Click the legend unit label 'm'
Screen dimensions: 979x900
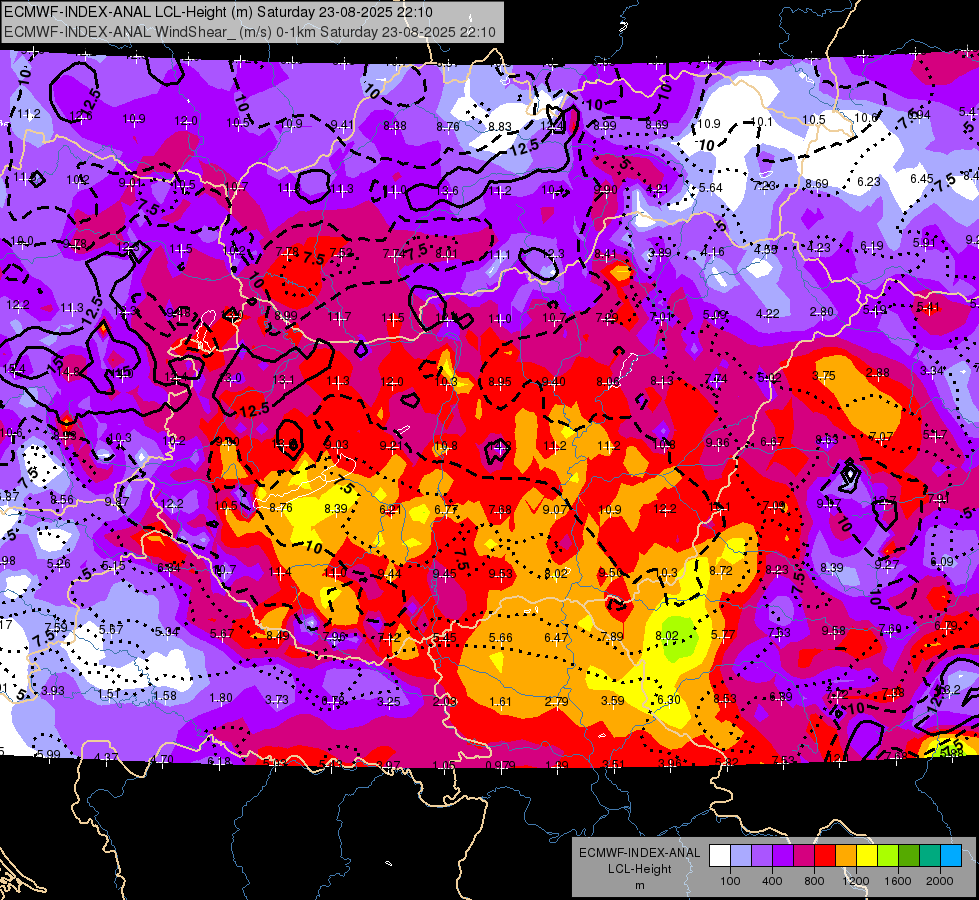coord(639,885)
